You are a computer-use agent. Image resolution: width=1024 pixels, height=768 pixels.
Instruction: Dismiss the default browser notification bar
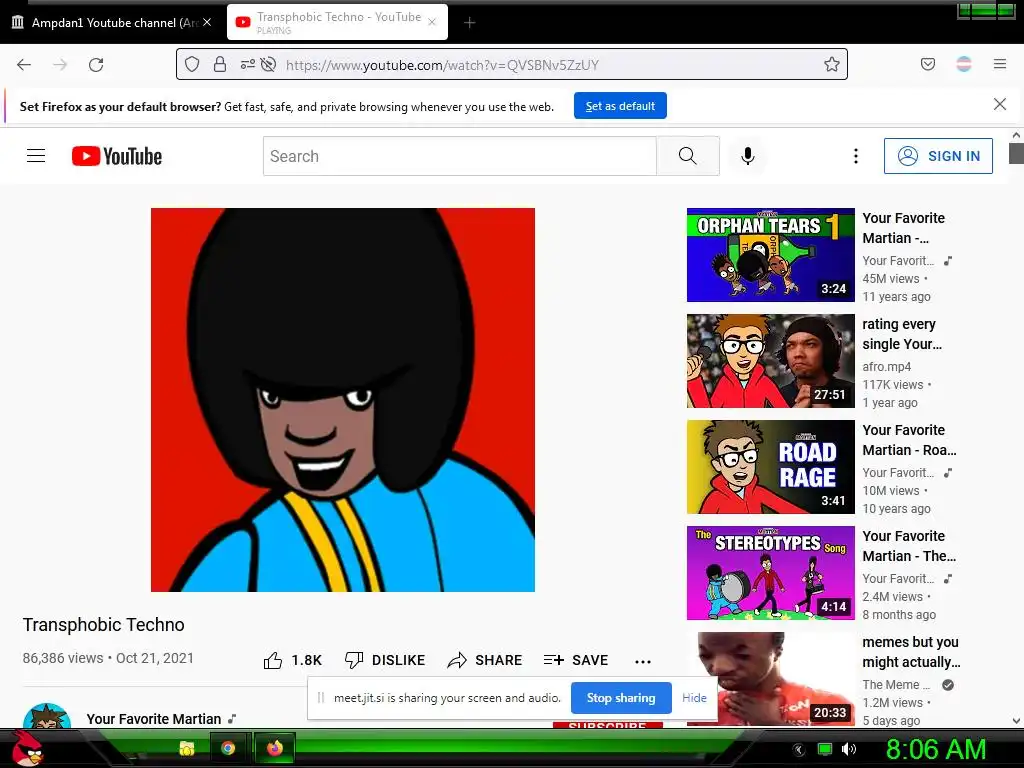[x=1000, y=104]
